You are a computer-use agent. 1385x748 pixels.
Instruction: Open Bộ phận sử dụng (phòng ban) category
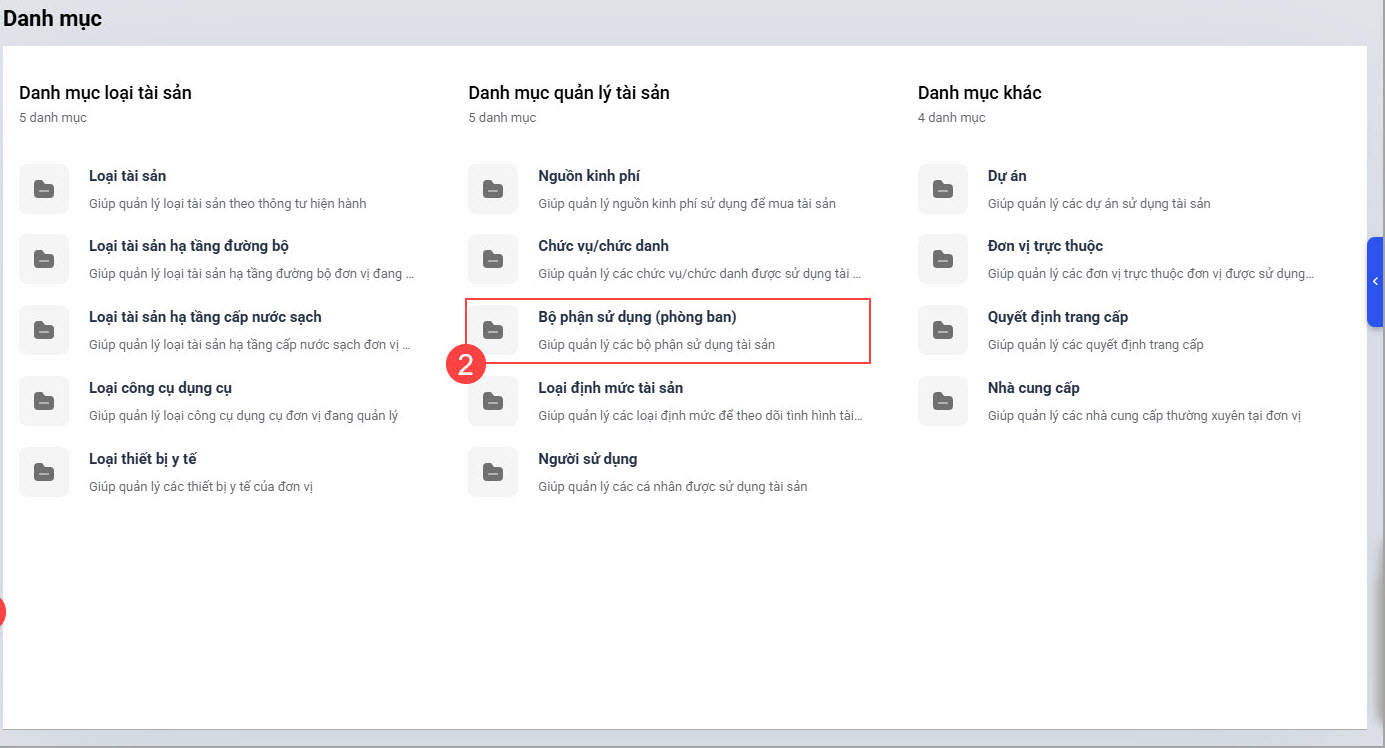637,318
